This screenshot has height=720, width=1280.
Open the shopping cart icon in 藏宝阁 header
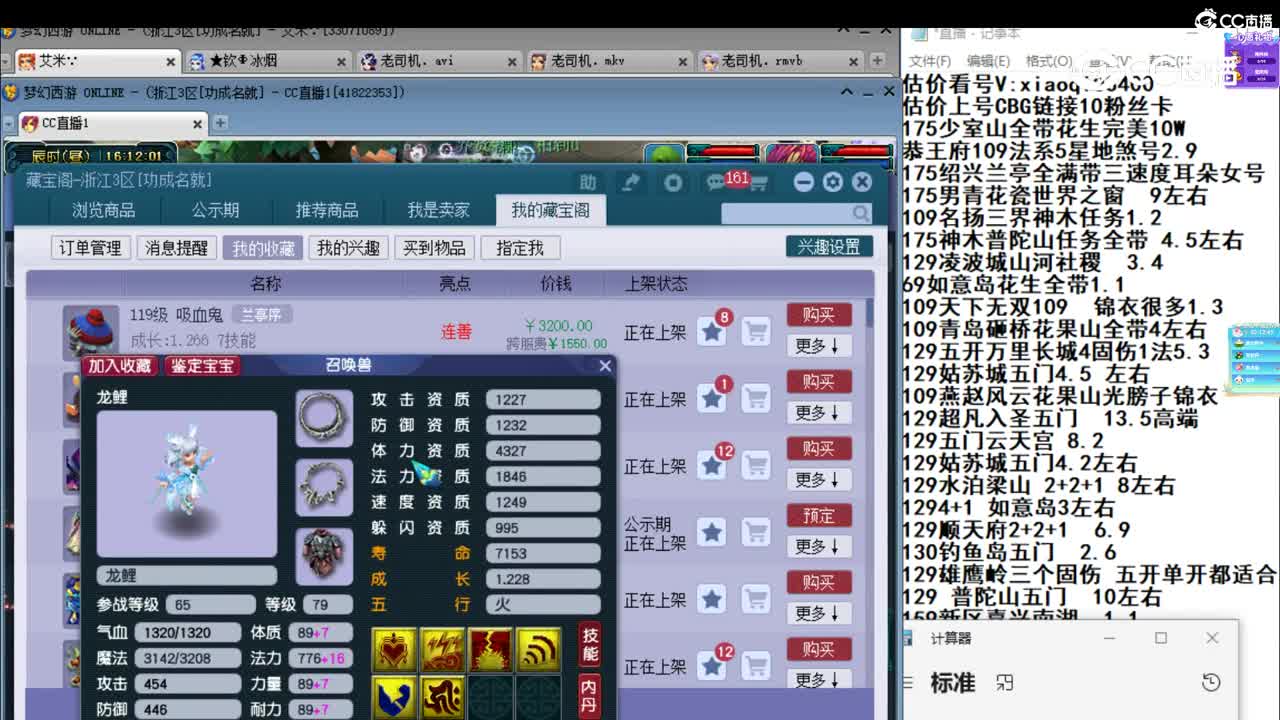758,184
